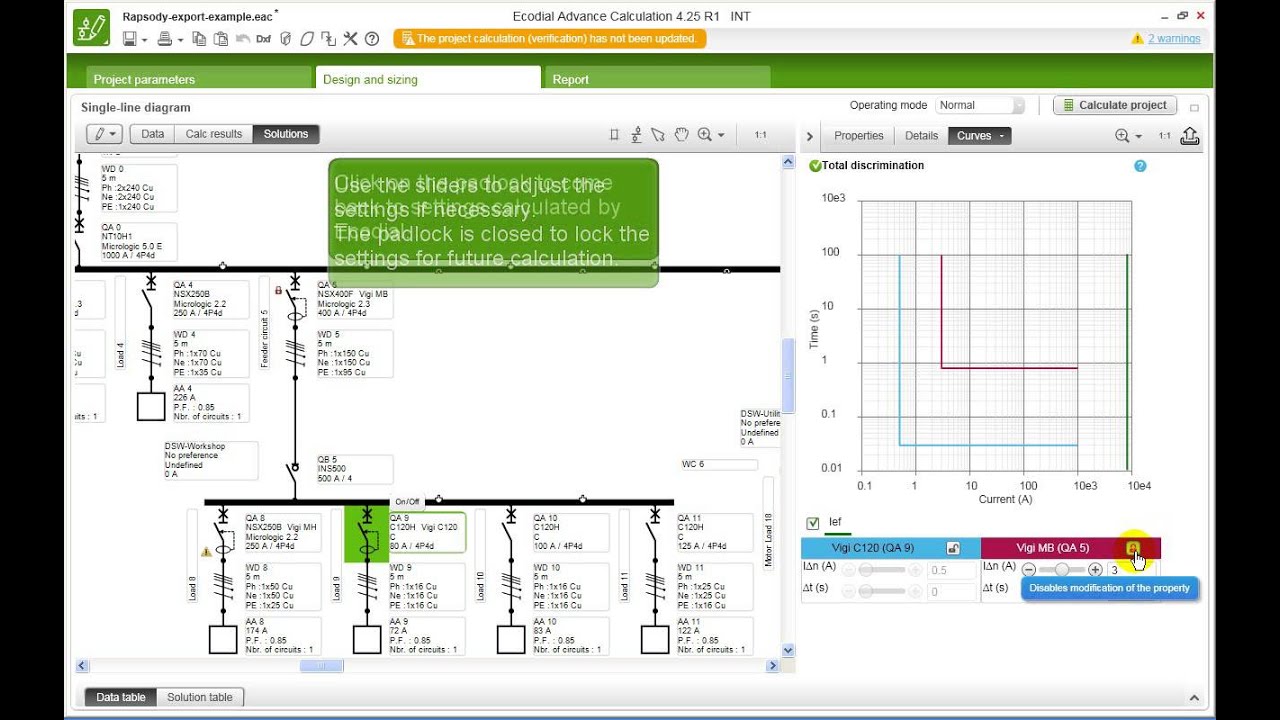Increase Vigi MB IΔn with the plus button
The image size is (1280, 720).
1095,570
